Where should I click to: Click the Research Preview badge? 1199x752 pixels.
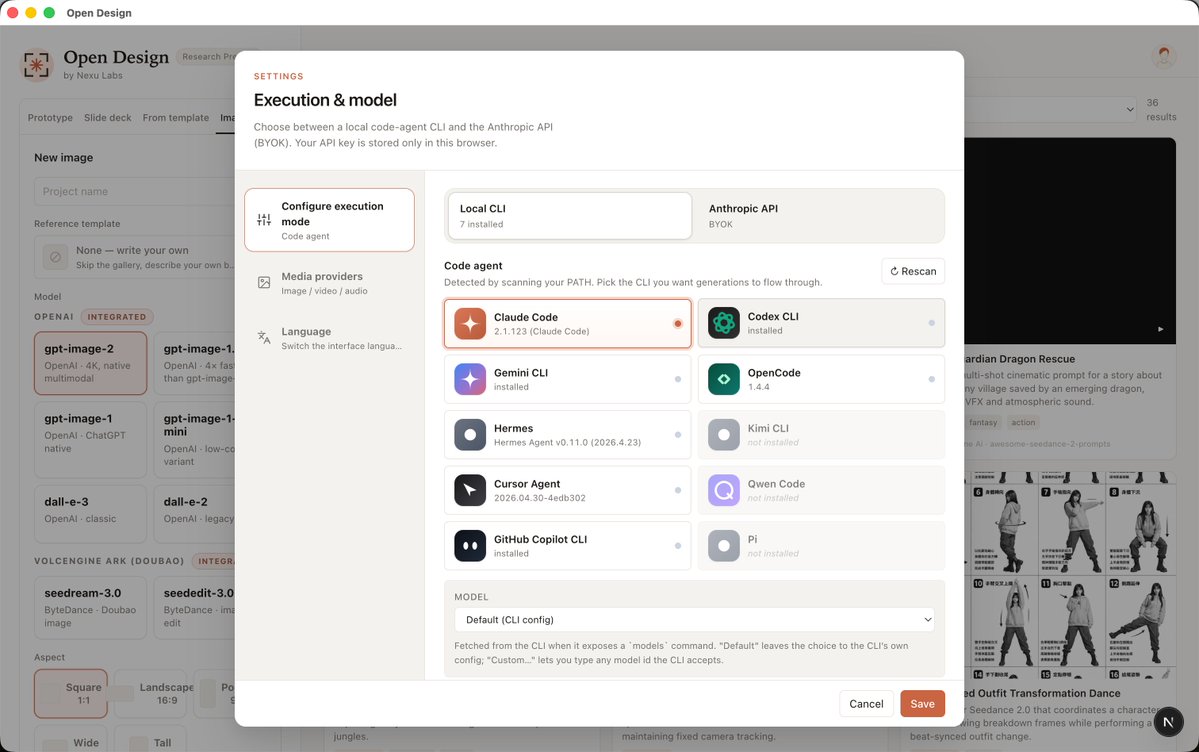pos(206,57)
